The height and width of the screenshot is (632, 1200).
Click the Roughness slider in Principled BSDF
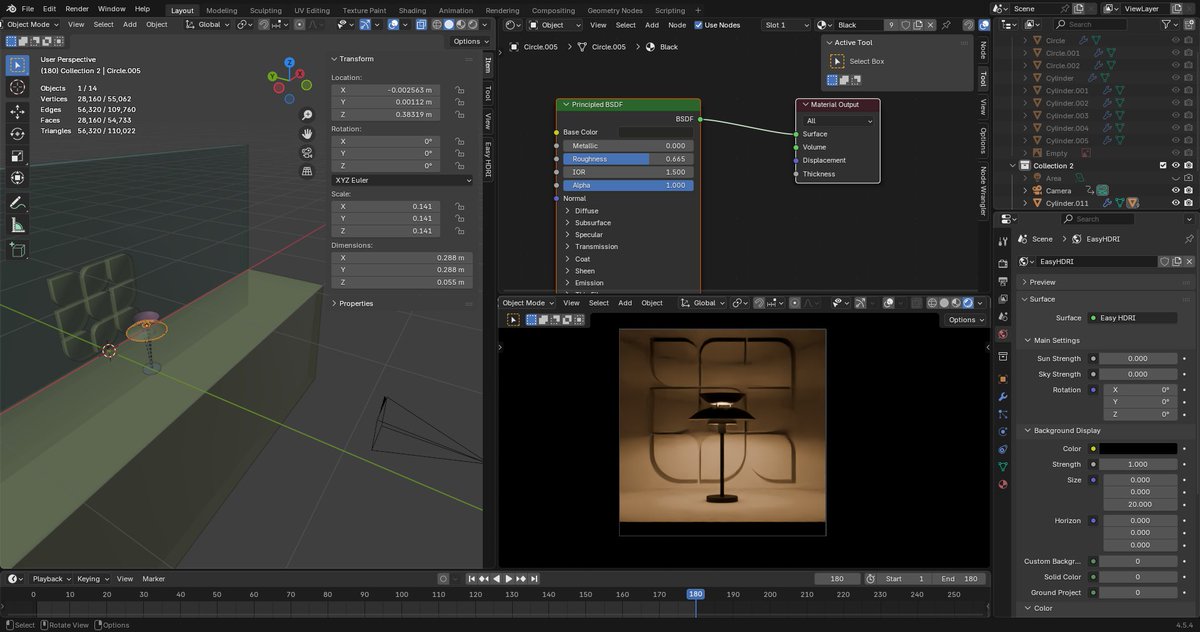628,159
